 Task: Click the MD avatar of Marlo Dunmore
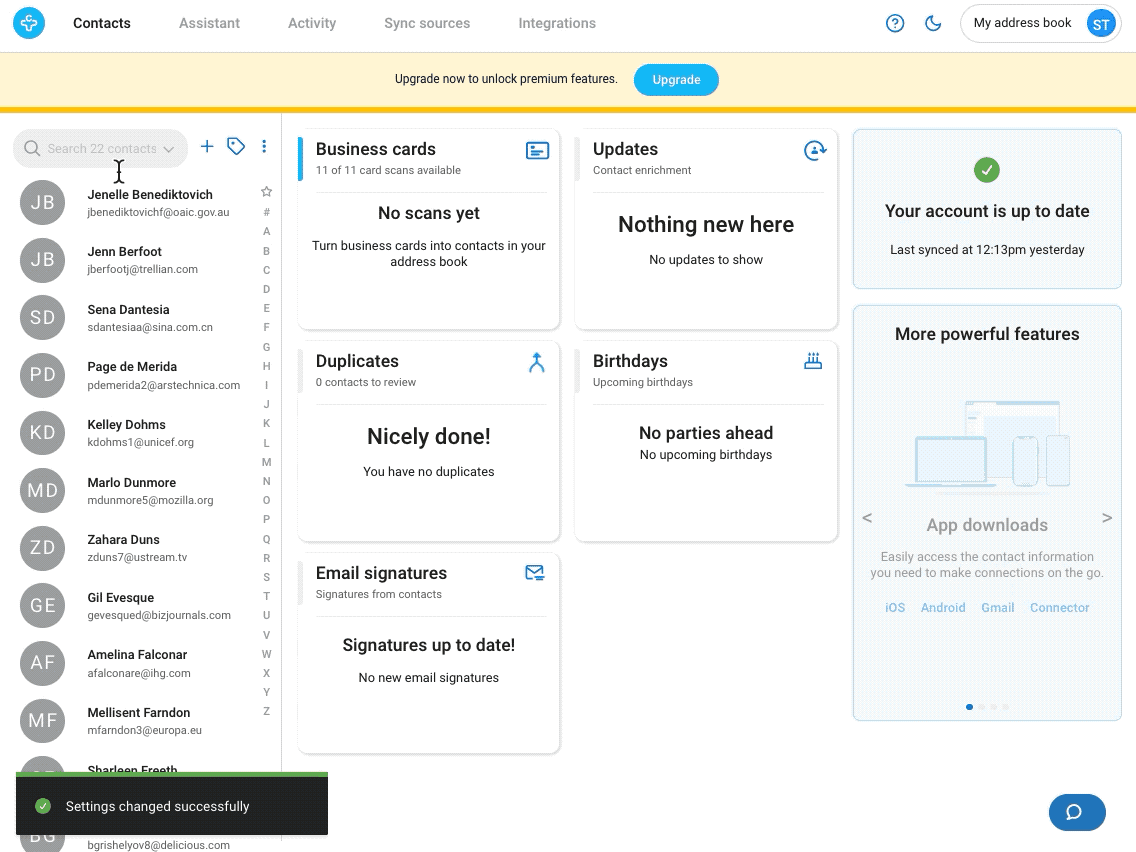pyautogui.click(x=42, y=490)
